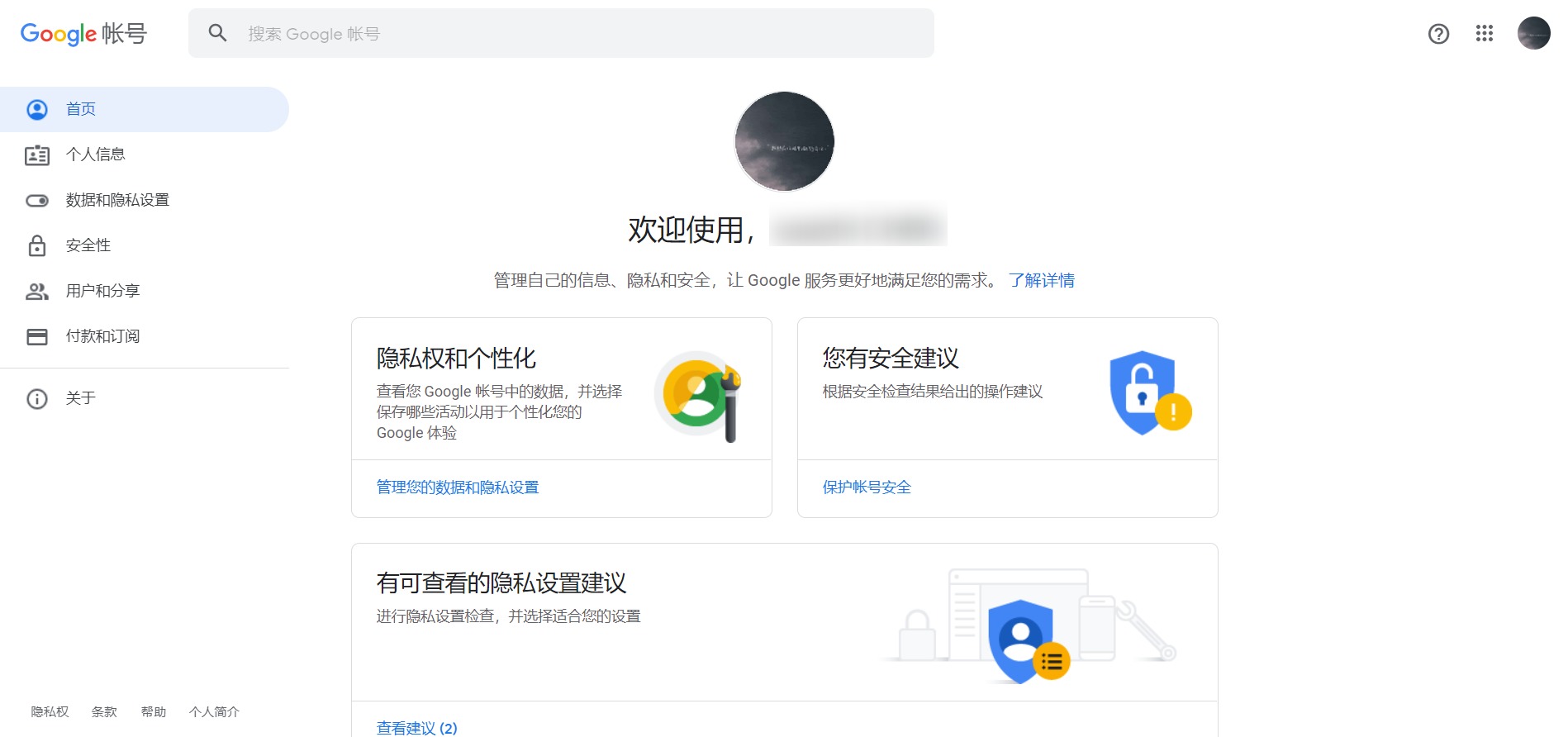Open 数据和隐私设置 in the sidebar
This screenshot has width=1568, height=737.
coord(145,200)
